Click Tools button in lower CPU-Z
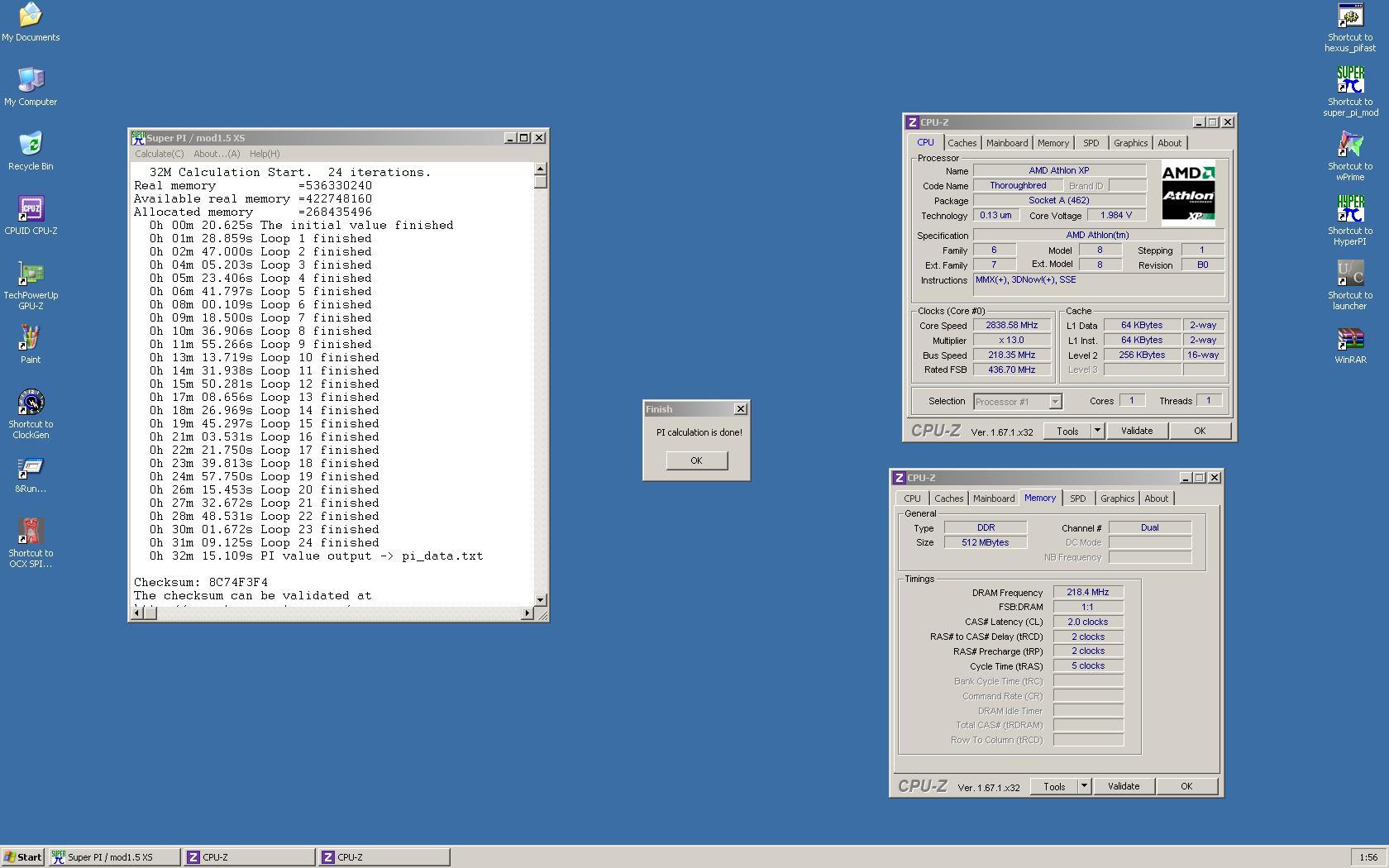 (x=1054, y=786)
